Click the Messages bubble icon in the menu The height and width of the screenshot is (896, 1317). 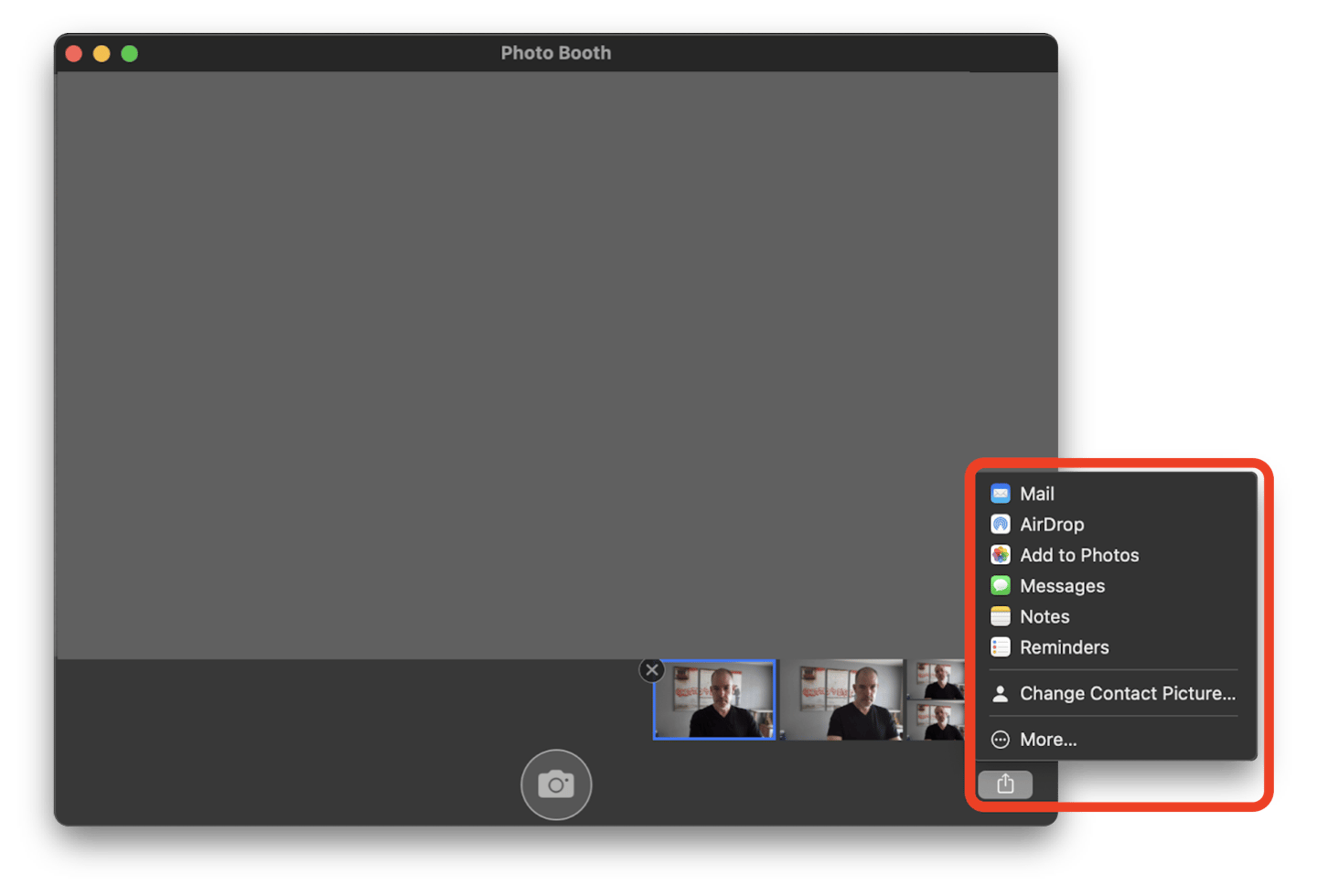point(1001,586)
